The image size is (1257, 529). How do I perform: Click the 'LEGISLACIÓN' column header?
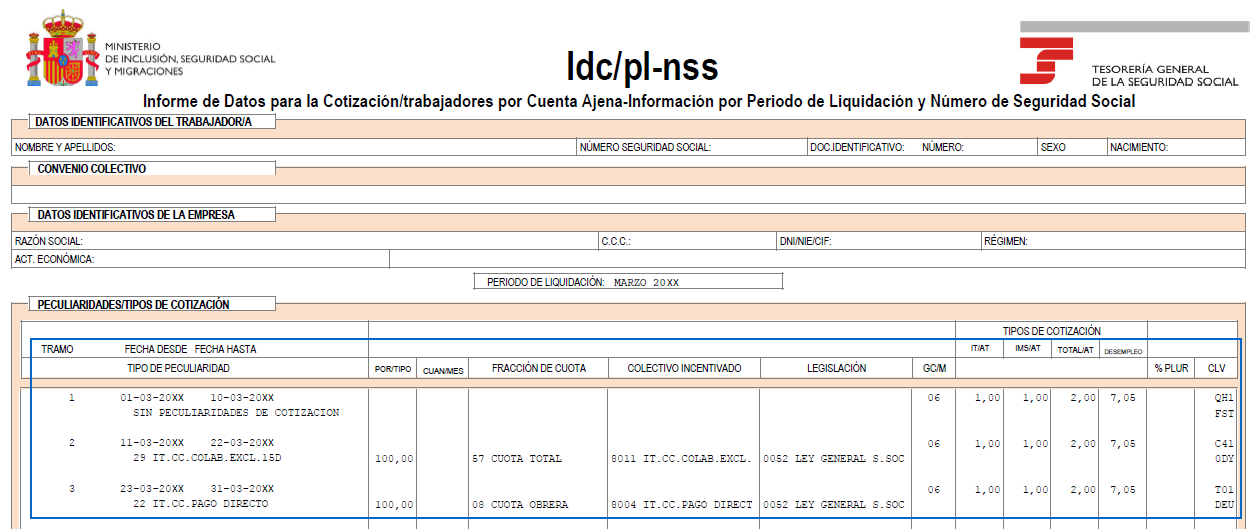836,369
